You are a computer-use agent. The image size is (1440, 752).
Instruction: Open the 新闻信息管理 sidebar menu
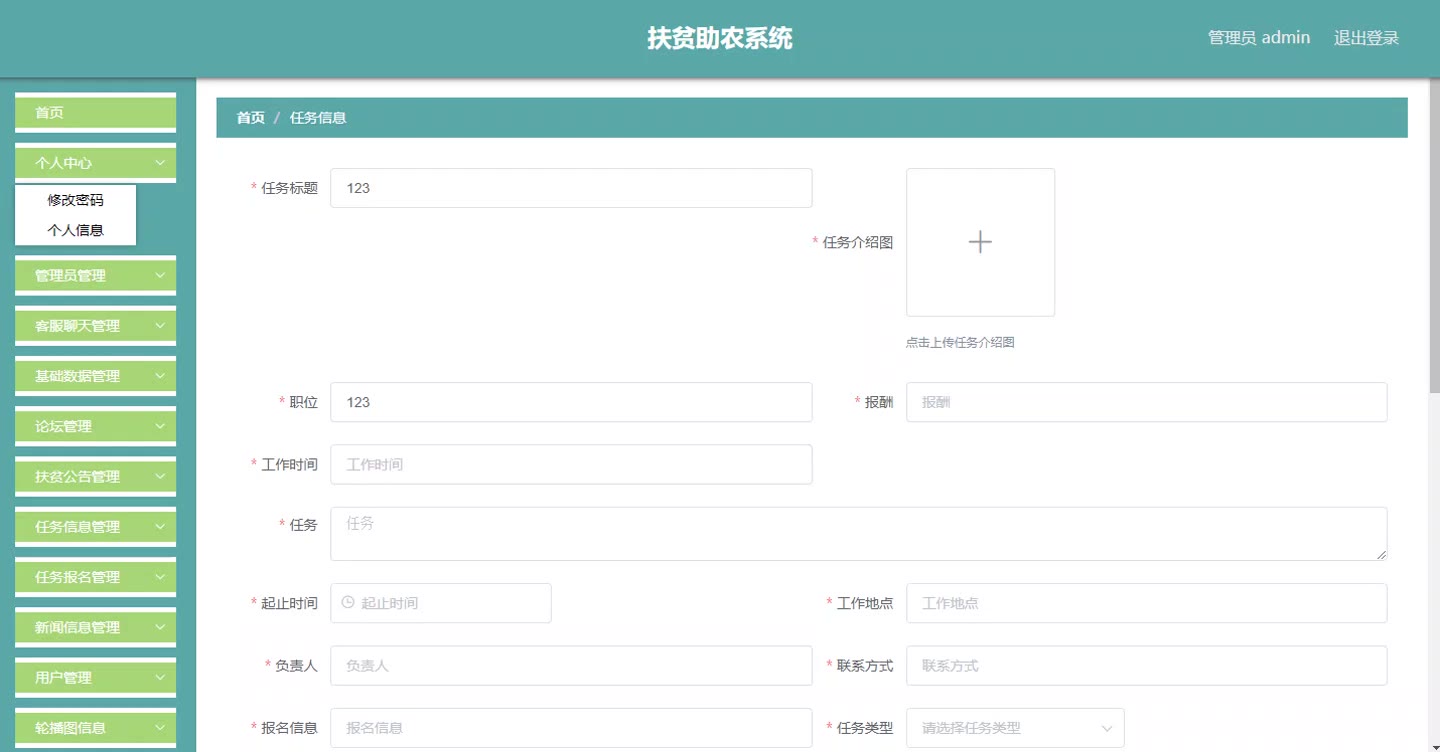pyautogui.click(x=95, y=627)
